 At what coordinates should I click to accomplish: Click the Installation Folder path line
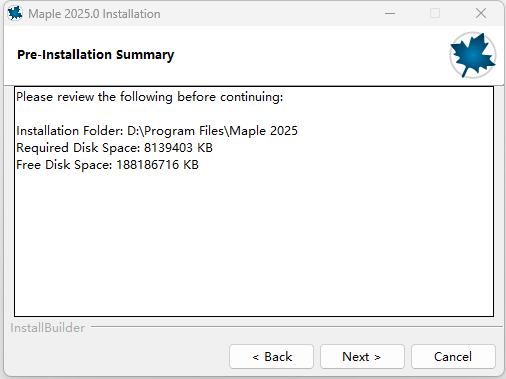pyautogui.click(x=157, y=131)
